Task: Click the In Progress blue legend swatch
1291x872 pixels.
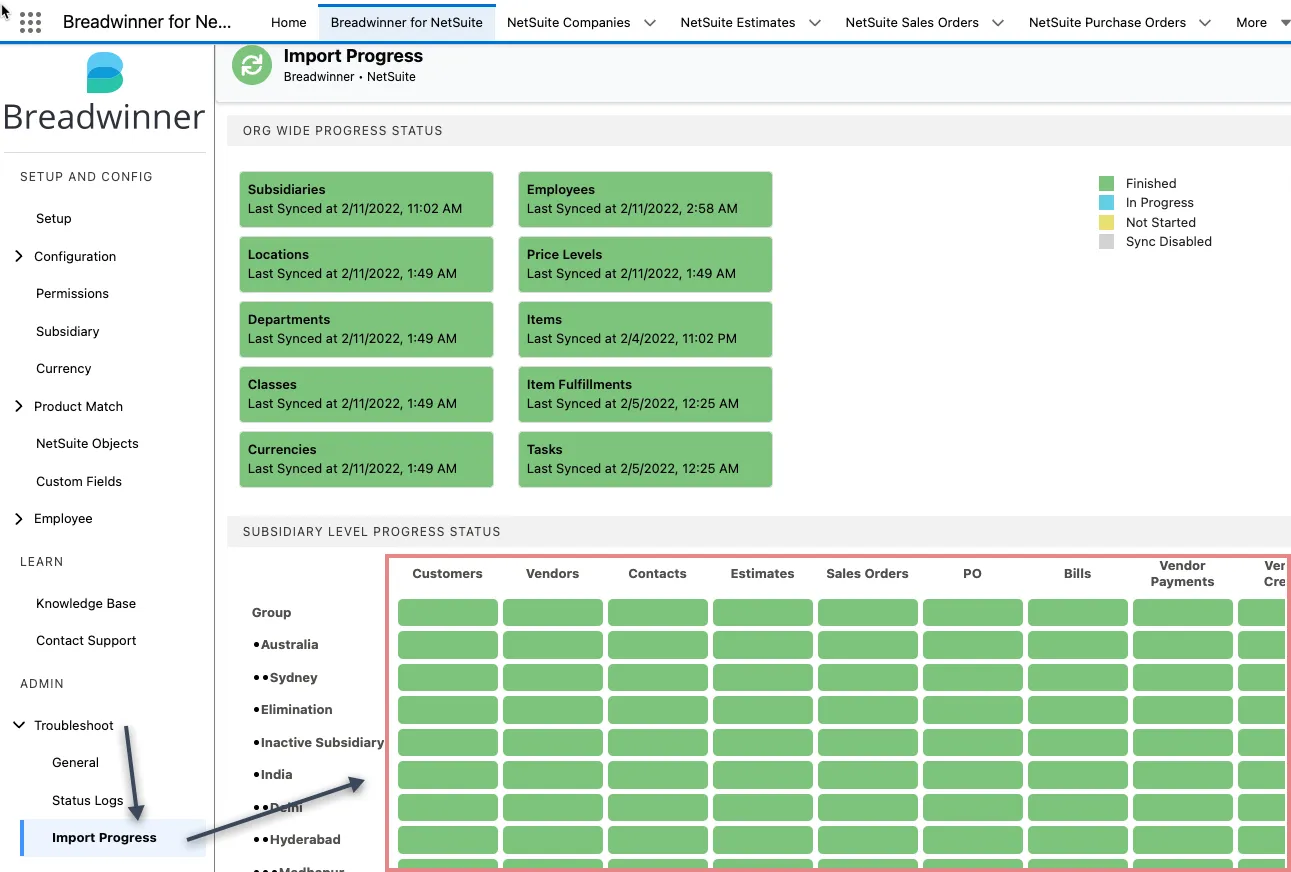Action: [1106, 202]
